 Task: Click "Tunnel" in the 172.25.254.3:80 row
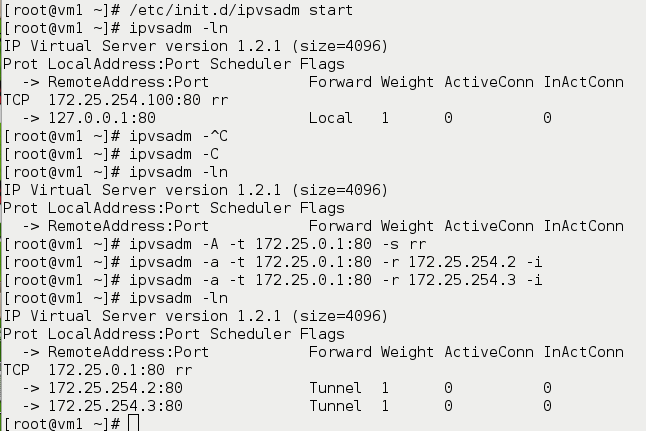(334, 406)
